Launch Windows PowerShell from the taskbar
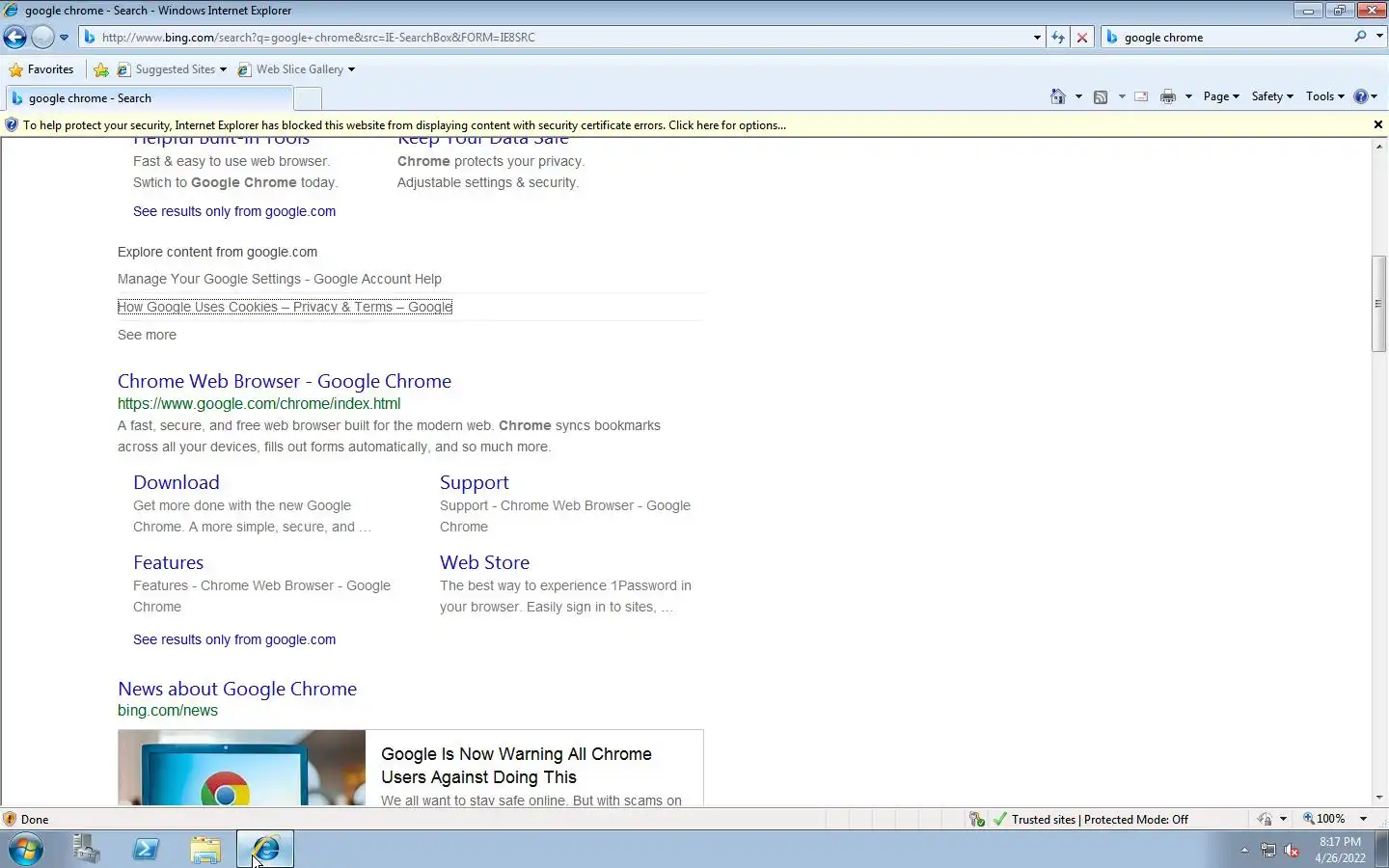 point(146,849)
